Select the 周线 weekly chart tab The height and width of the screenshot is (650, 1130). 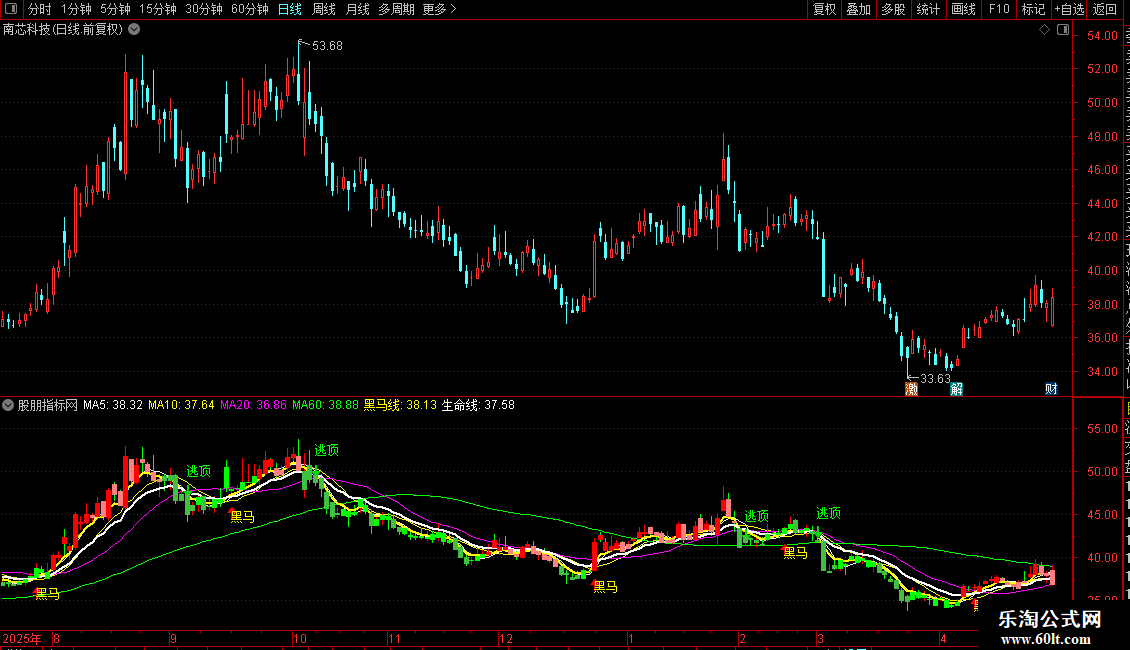[324, 9]
